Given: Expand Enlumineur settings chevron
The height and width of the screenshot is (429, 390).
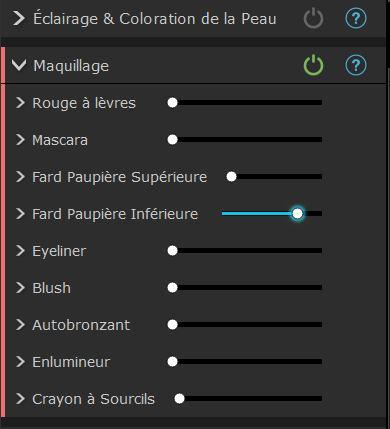Looking at the screenshot, I should click(20, 362).
